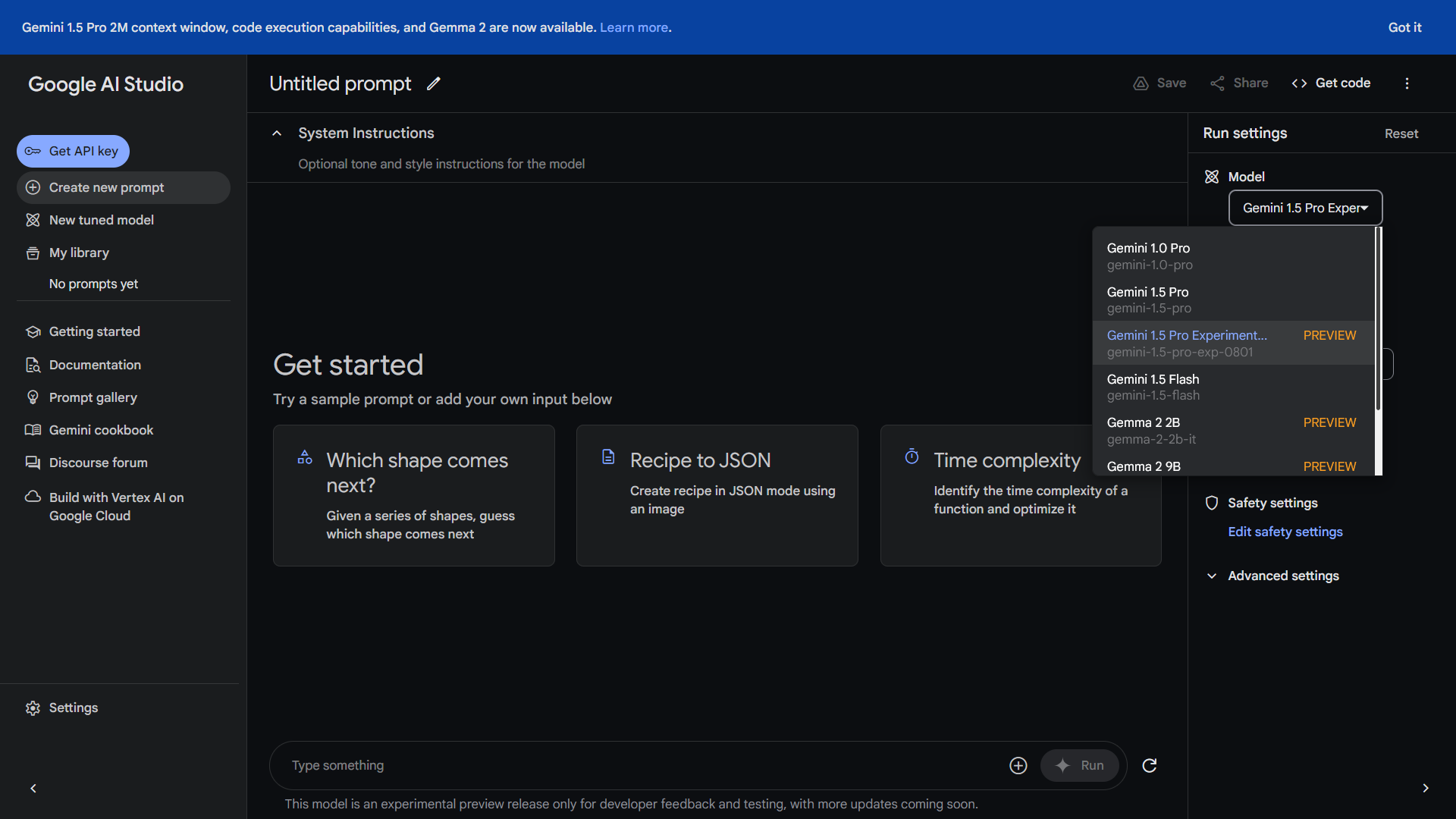Viewport: 1456px width, 819px height.
Task: Click the shapes icon on first card
Action: 305,457
